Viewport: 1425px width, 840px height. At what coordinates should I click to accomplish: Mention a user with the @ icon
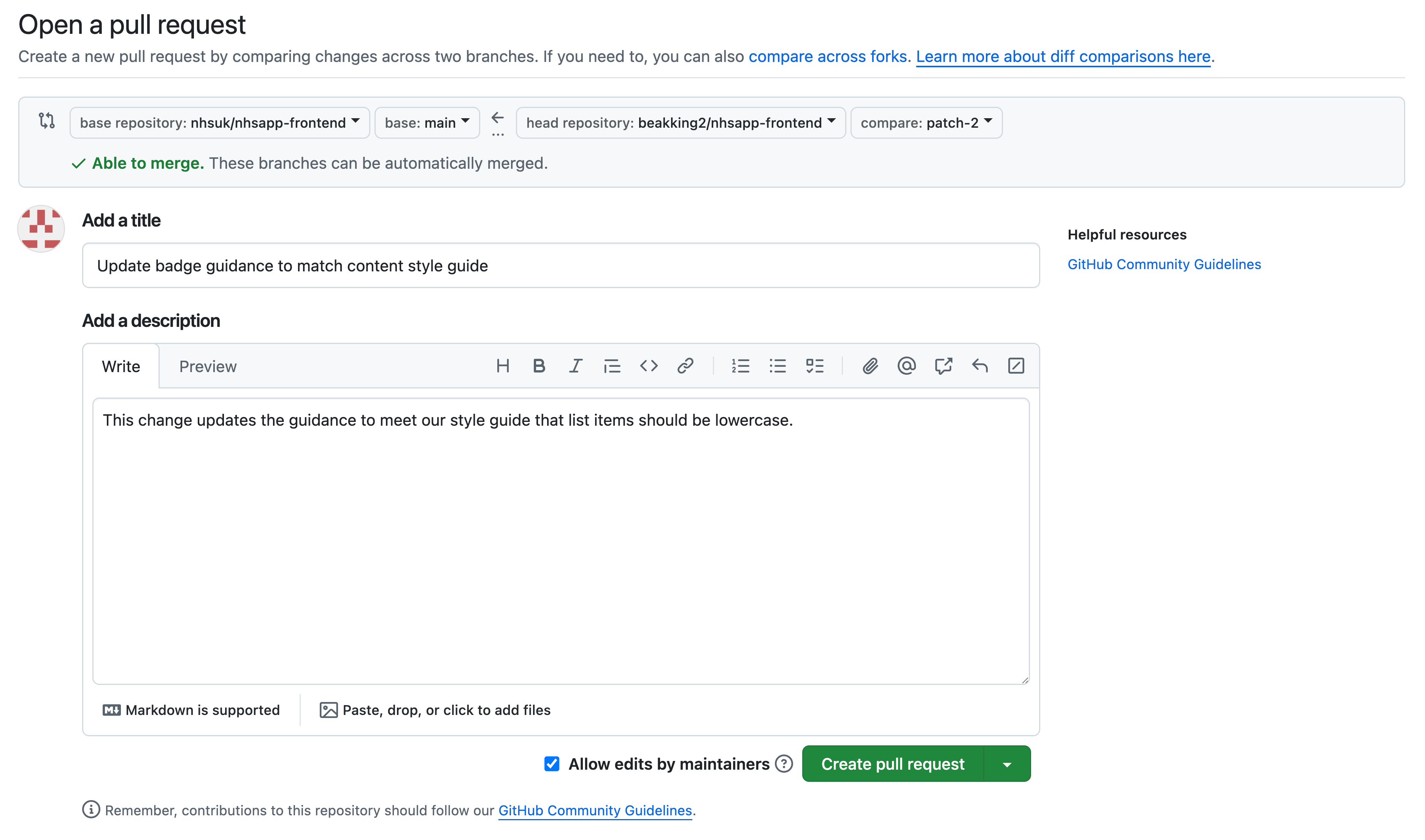point(907,366)
